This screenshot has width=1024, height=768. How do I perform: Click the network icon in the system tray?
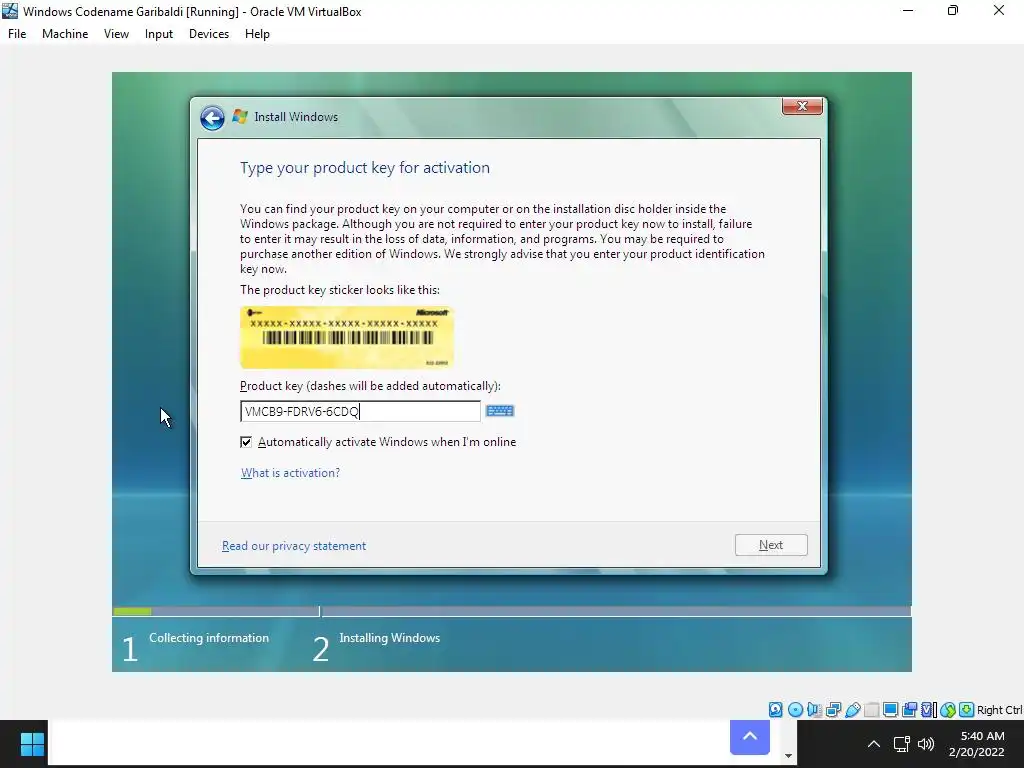tap(902, 744)
